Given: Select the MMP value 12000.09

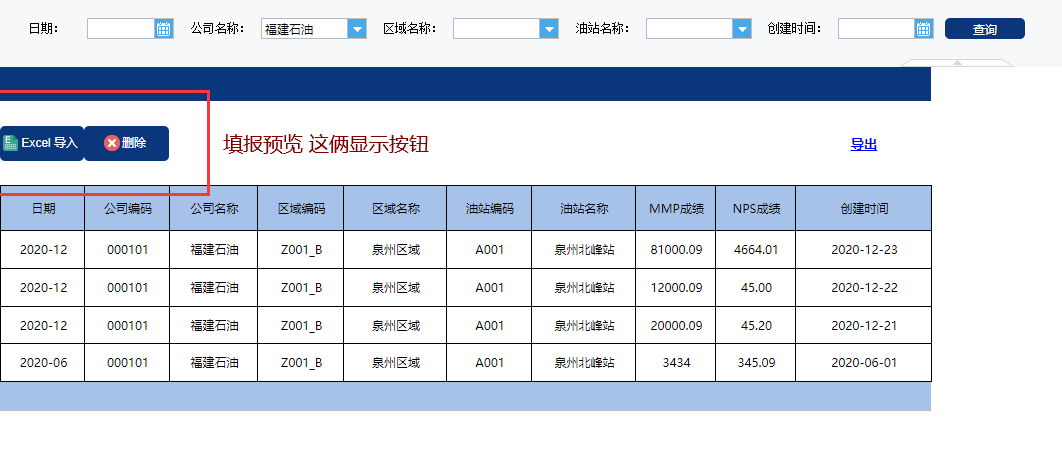Looking at the screenshot, I should click(676, 287).
